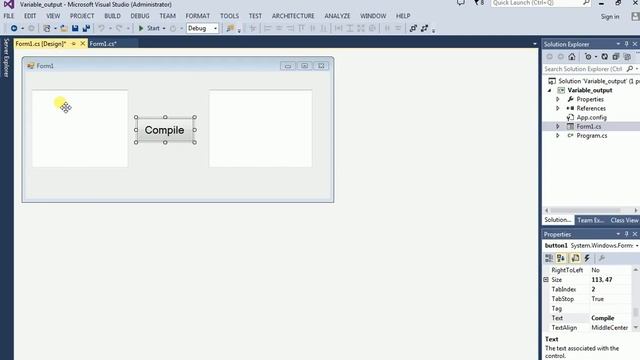Switch to the Form1.cs* code tab
Image resolution: width=640 pixels, height=360 pixels.
[x=103, y=44]
